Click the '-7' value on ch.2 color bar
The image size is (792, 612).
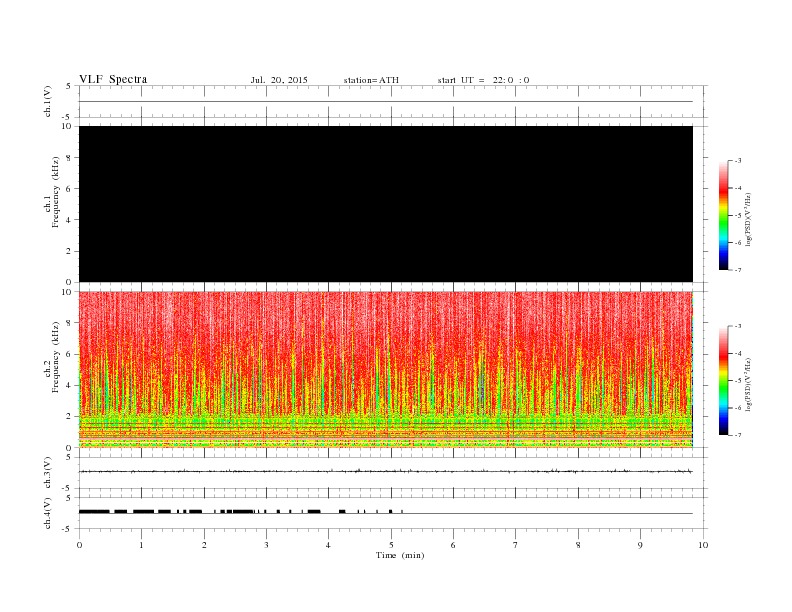click(738, 435)
